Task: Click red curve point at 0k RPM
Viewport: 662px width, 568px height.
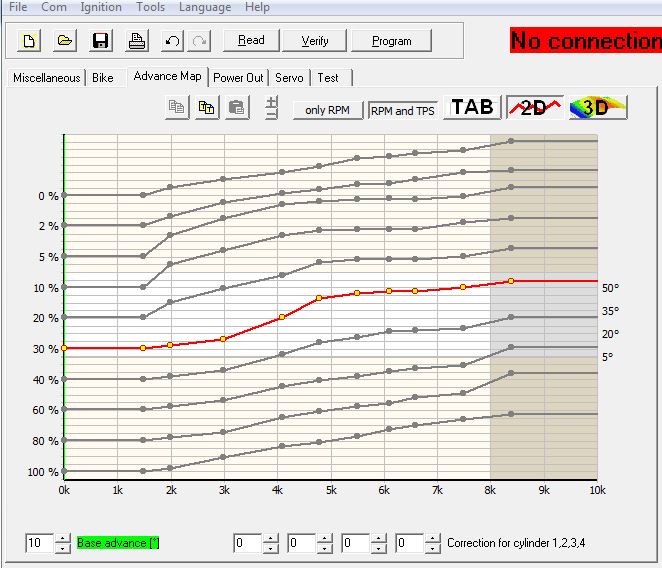Action: pyautogui.click(x=64, y=348)
